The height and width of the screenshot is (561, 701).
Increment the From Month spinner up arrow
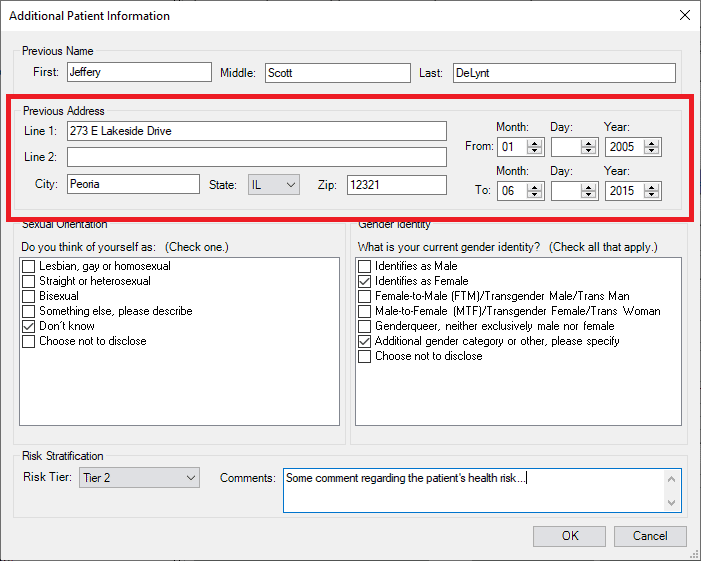click(535, 142)
